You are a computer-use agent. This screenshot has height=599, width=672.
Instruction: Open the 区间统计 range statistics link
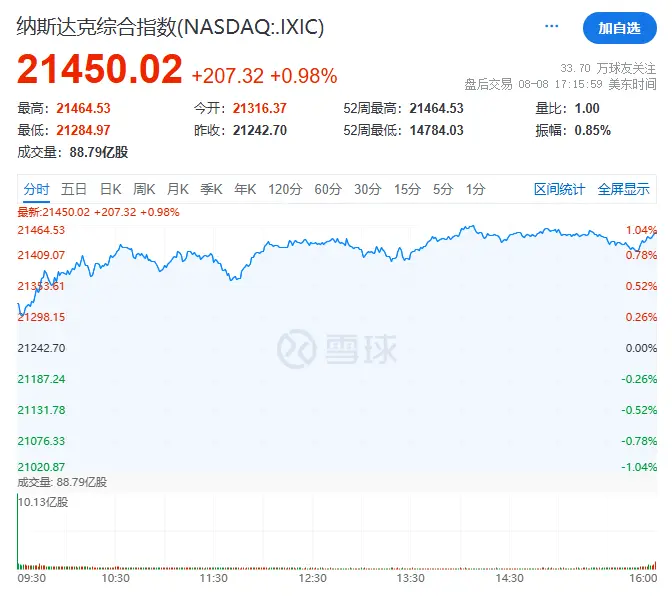tap(559, 189)
